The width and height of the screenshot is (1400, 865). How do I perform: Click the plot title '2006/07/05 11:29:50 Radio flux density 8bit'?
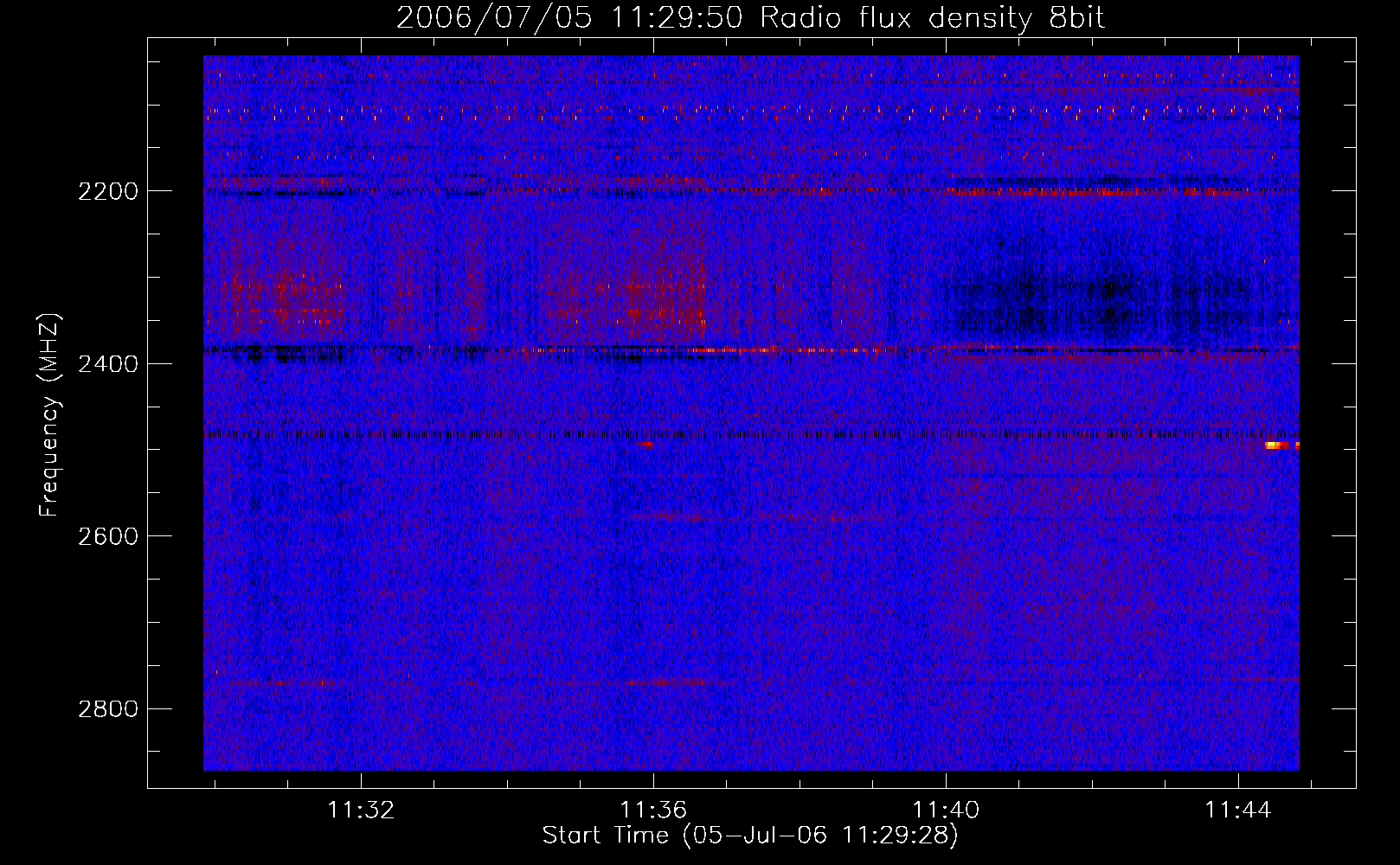tap(750, 18)
